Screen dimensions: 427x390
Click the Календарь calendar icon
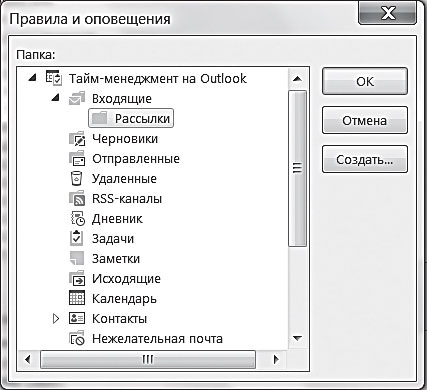click(77, 298)
